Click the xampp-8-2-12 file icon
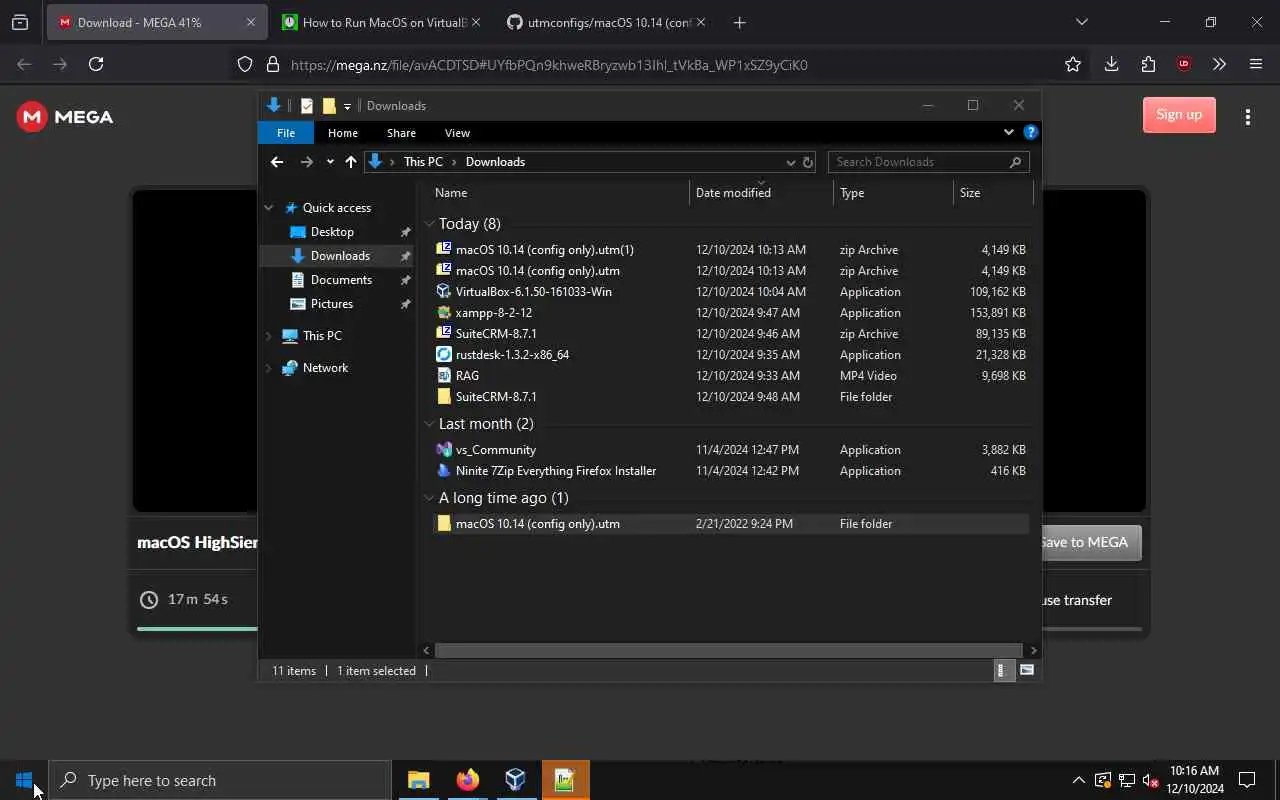Viewport: 1280px width, 800px height. tap(444, 313)
